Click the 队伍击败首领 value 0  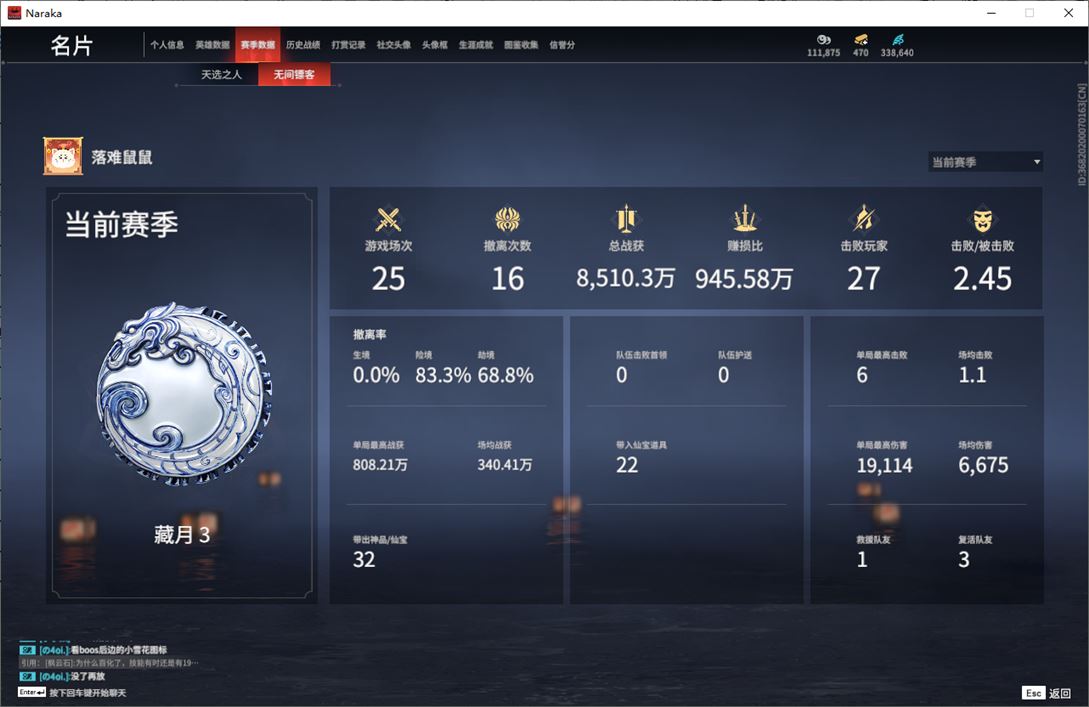pyautogui.click(x=622, y=376)
